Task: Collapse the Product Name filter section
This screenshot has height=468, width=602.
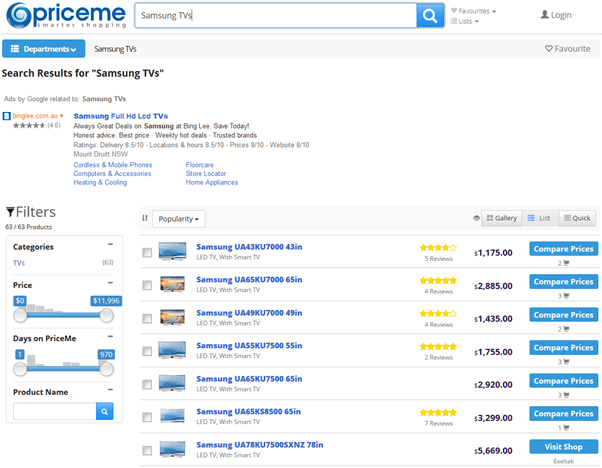Action: (x=110, y=390)
